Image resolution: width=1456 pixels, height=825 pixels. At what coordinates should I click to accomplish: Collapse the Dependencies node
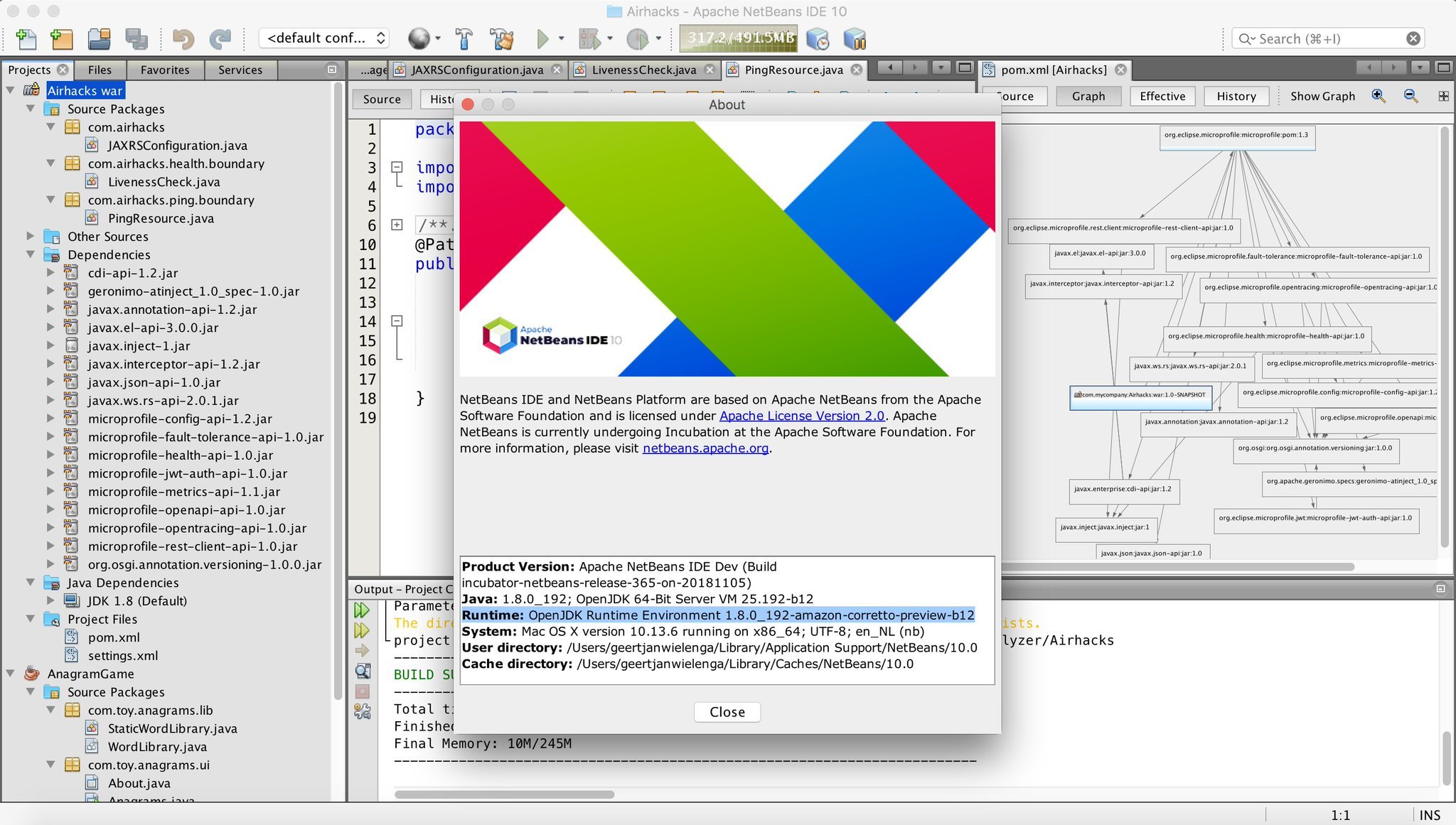coord(31,254)
